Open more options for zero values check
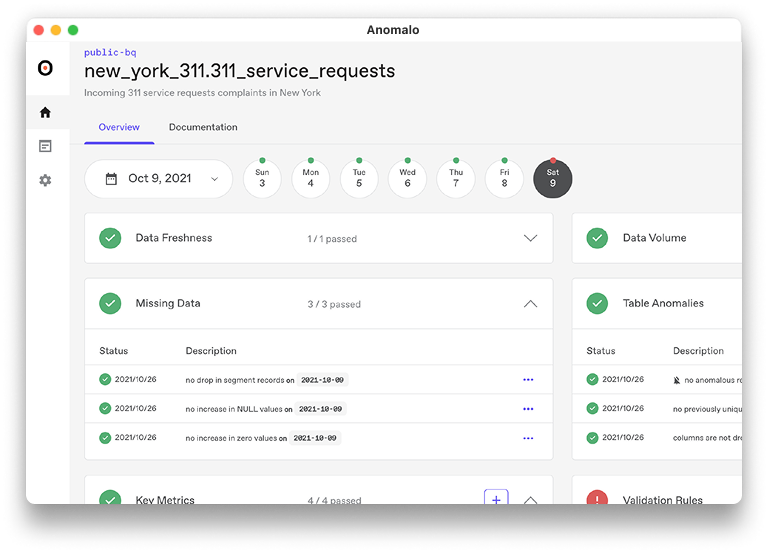 [528, 438]
